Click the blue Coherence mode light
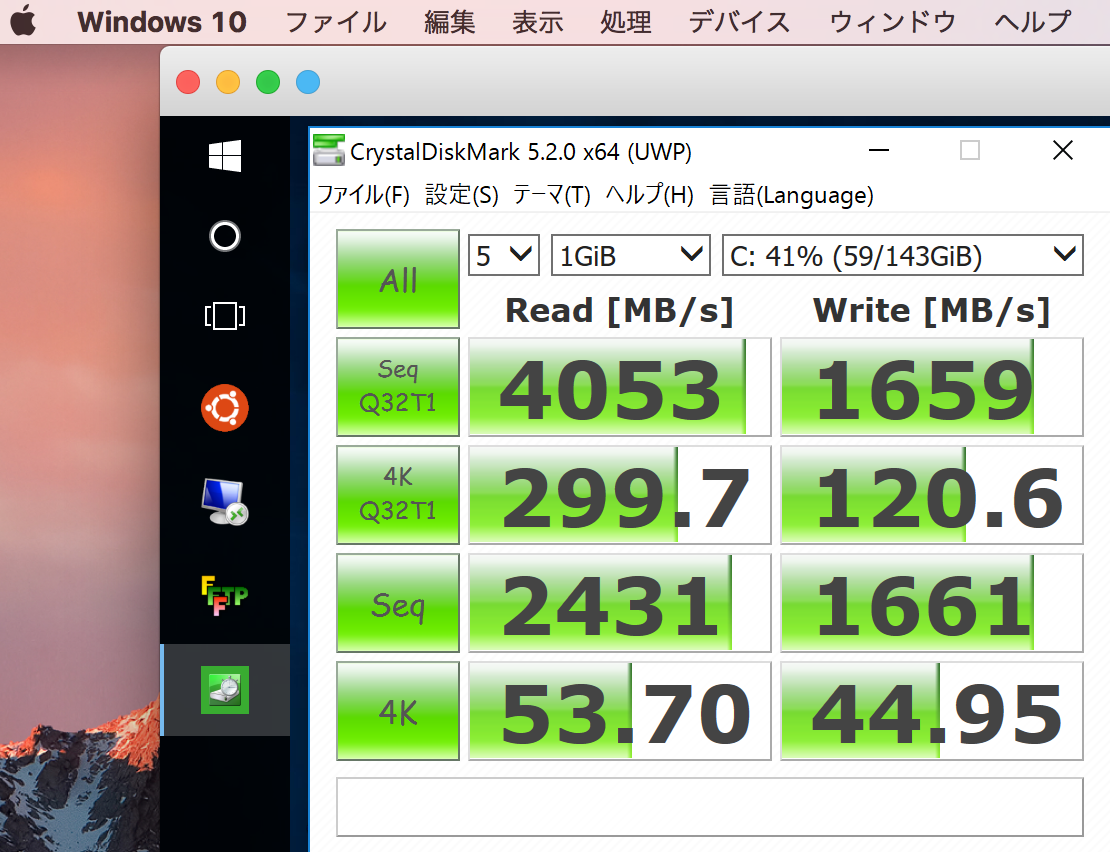 [x=308, y=82]
